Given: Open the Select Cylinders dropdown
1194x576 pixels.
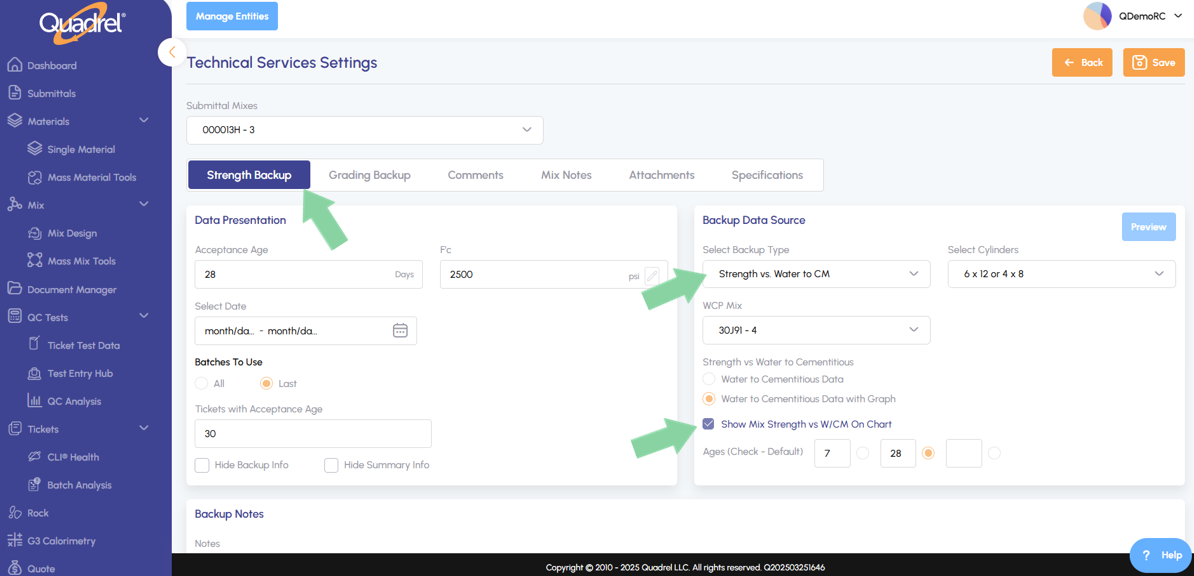Looking at the screenshot, I should pyautogui.click(x=1062, y=274).
